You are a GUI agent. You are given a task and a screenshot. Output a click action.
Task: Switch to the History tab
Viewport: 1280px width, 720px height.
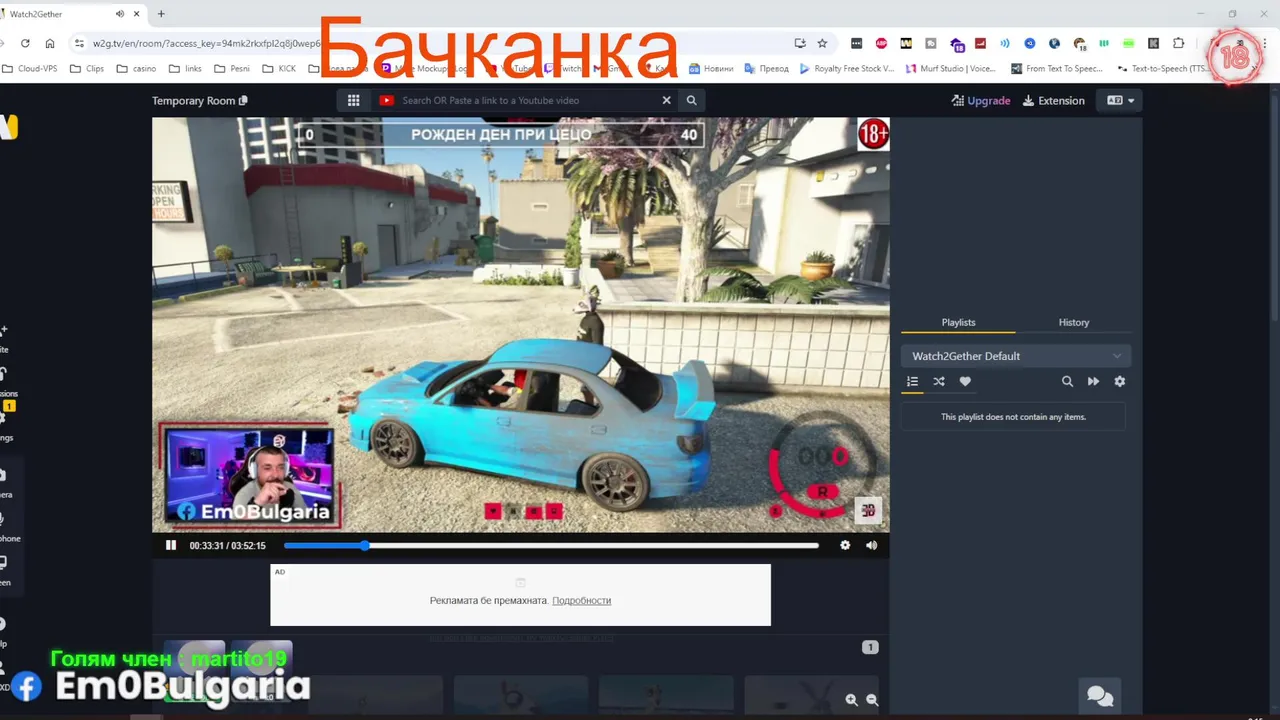coord(1074,322)
